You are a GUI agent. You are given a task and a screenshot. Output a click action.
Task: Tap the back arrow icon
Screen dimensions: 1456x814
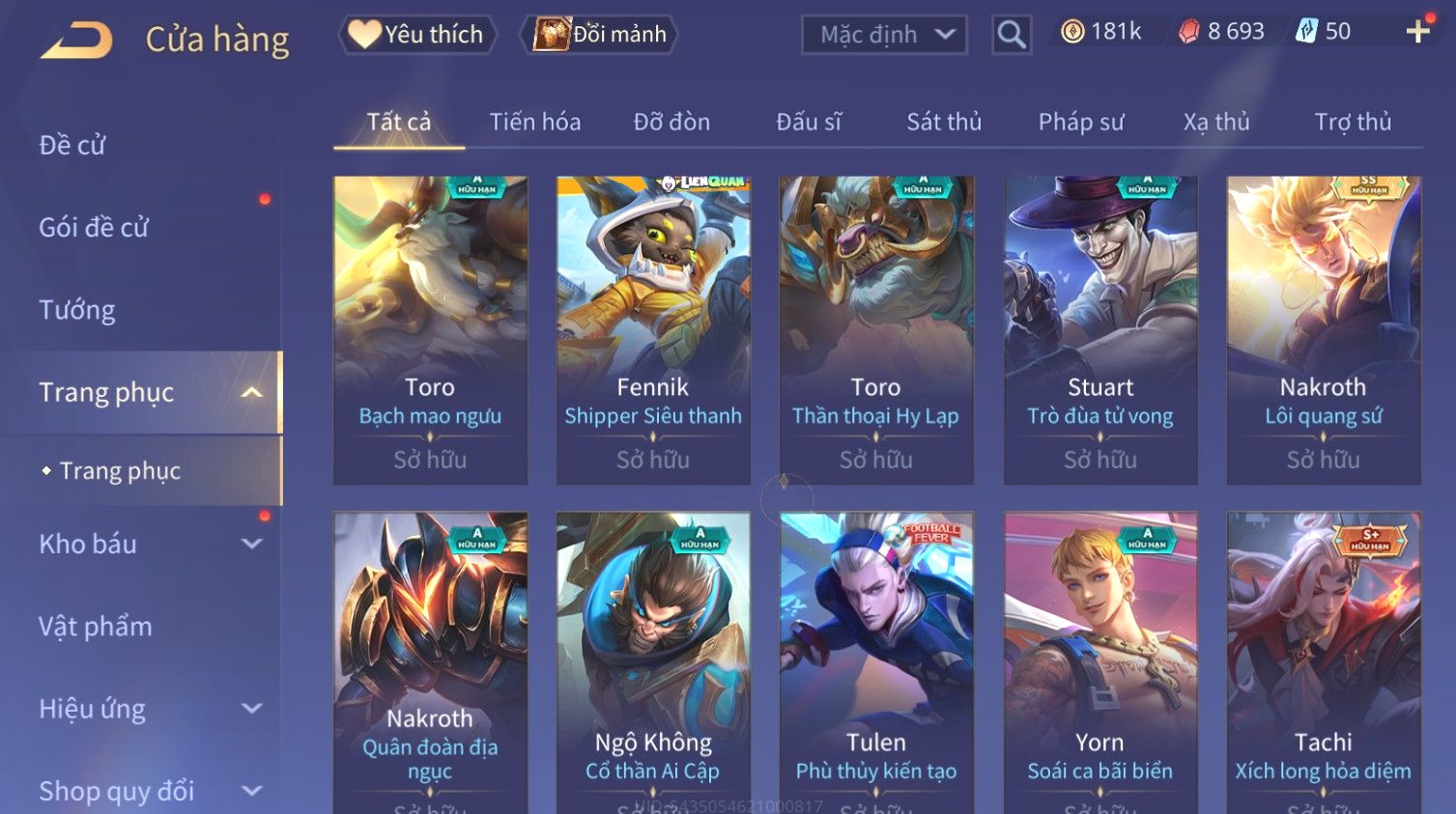76,41
